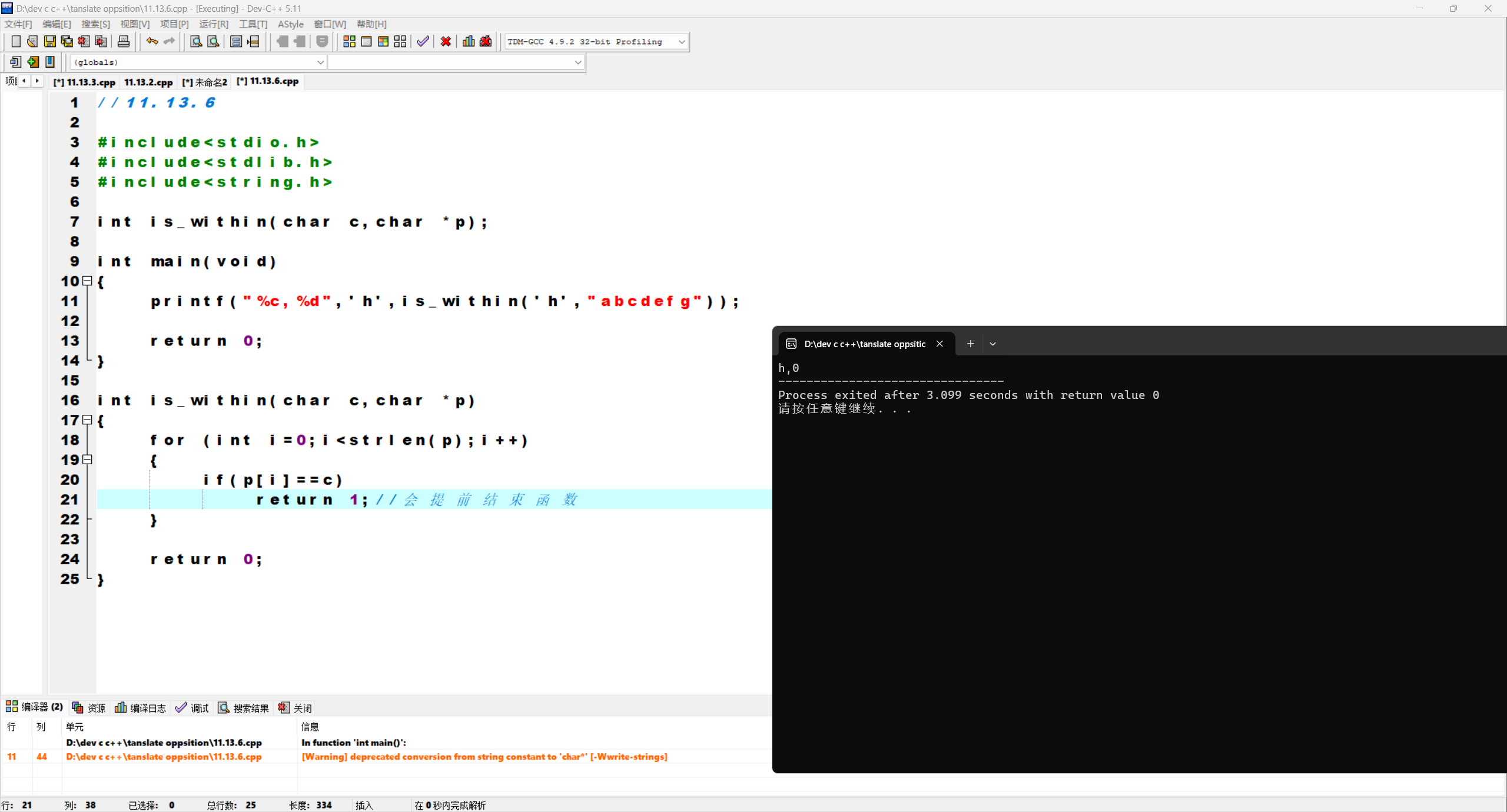Image resolution: width=1507 pixels, height=812 pixels.
Task: Click the Undo arrow icon
Action: point(152,41)
